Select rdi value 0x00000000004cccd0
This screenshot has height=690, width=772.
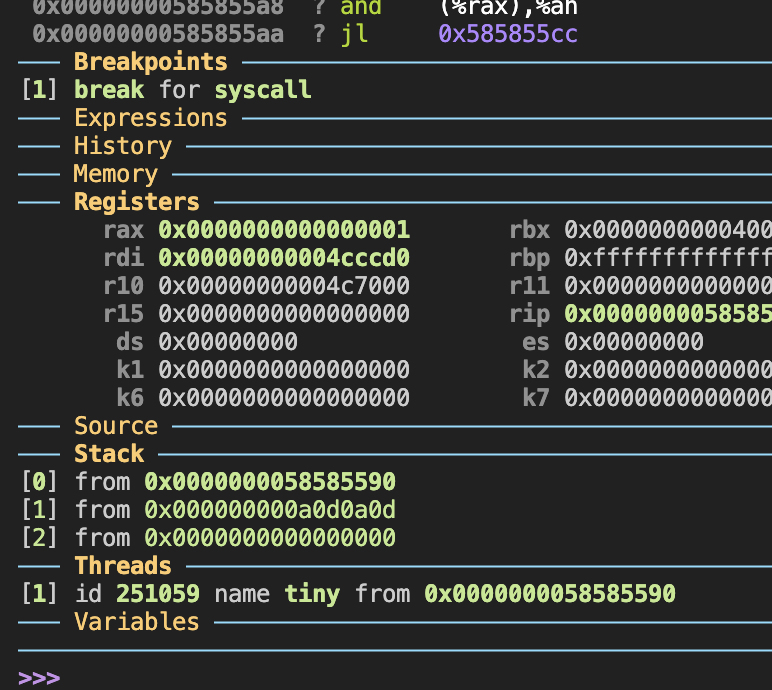click(x=284, y=258)
